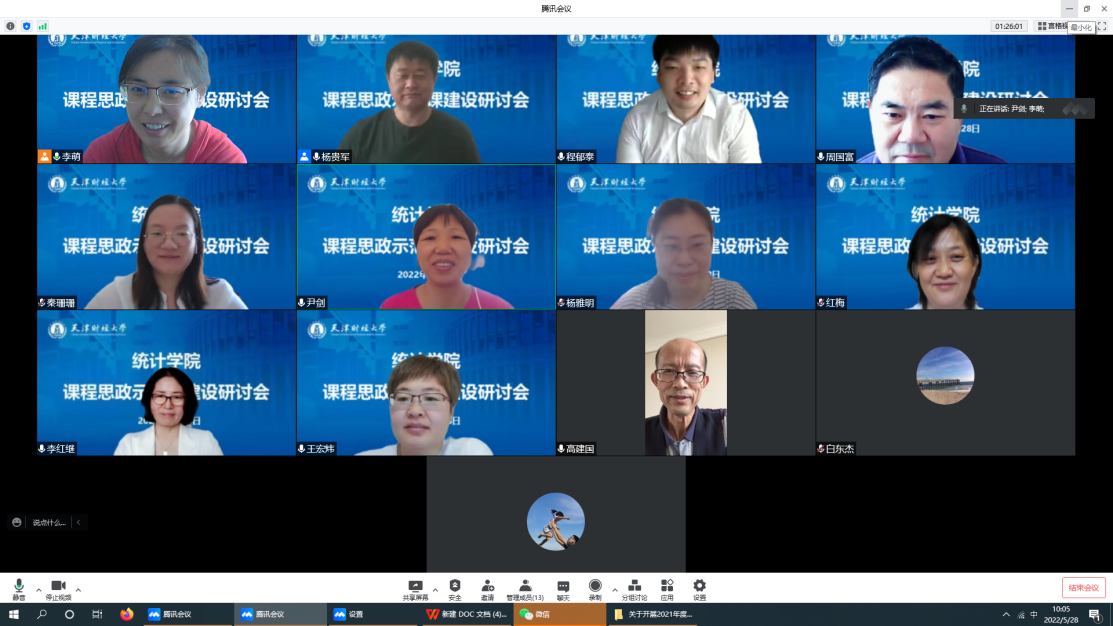This screenshot has width=1113, height=626.
Task: Click the 中 input method indicator
Action: coord(1034,615)
